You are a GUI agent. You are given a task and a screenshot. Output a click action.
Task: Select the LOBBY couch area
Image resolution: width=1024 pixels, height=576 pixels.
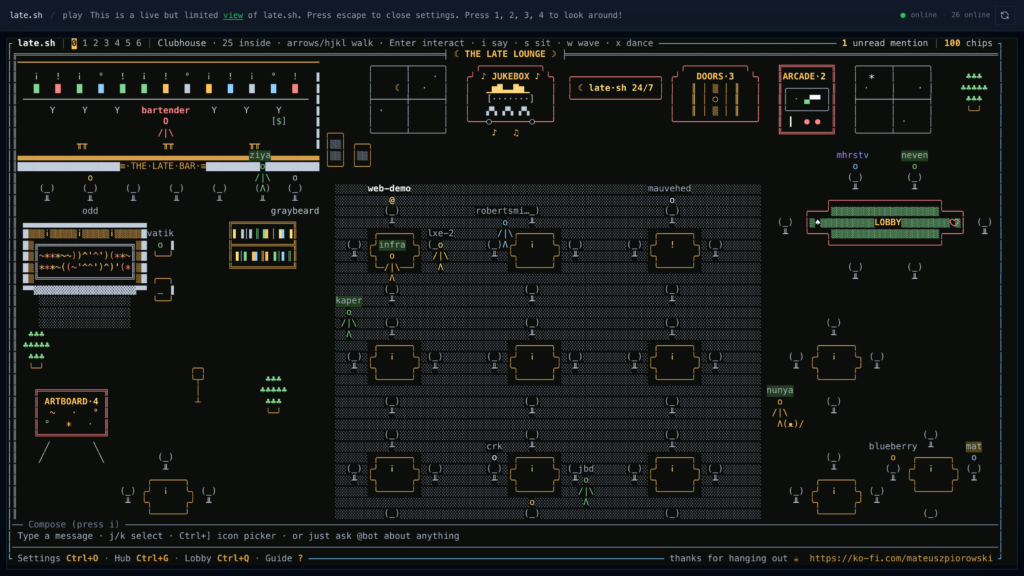tap(885, 223)
